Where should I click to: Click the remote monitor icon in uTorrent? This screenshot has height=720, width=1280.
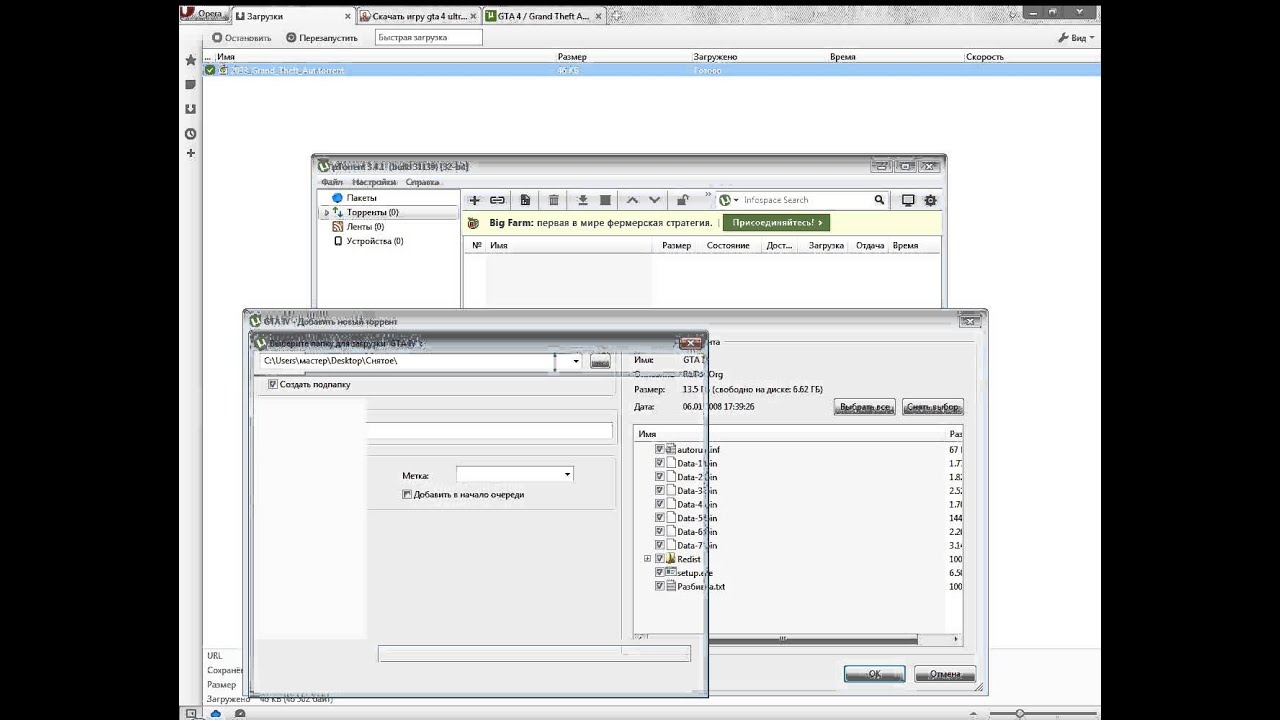(908, 200)
